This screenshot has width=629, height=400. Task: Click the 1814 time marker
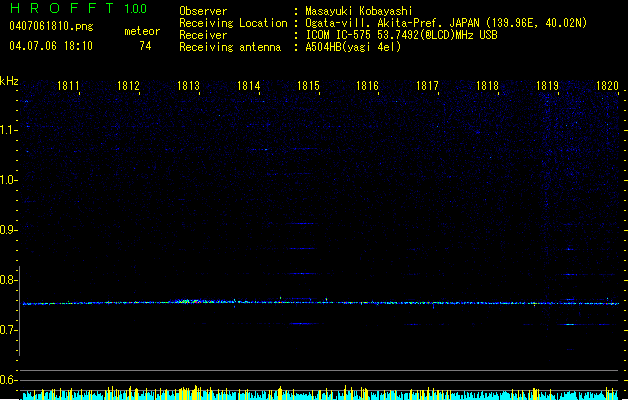(x=248, y=86)
